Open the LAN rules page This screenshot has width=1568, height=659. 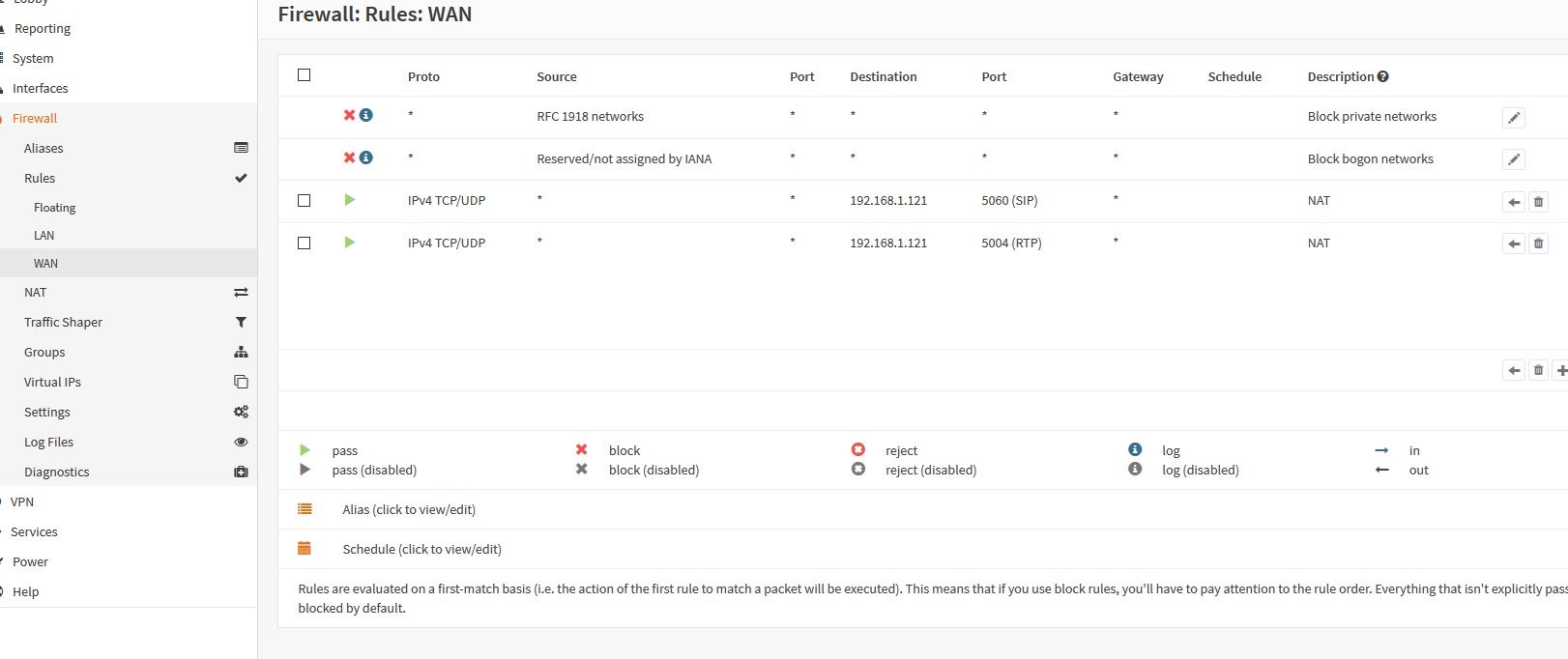click(44, 235)
